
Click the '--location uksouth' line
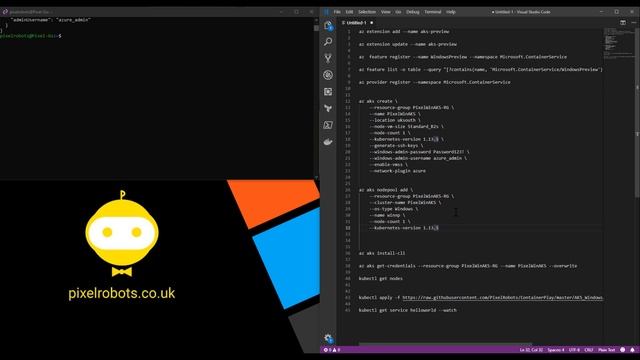point(395,120)
